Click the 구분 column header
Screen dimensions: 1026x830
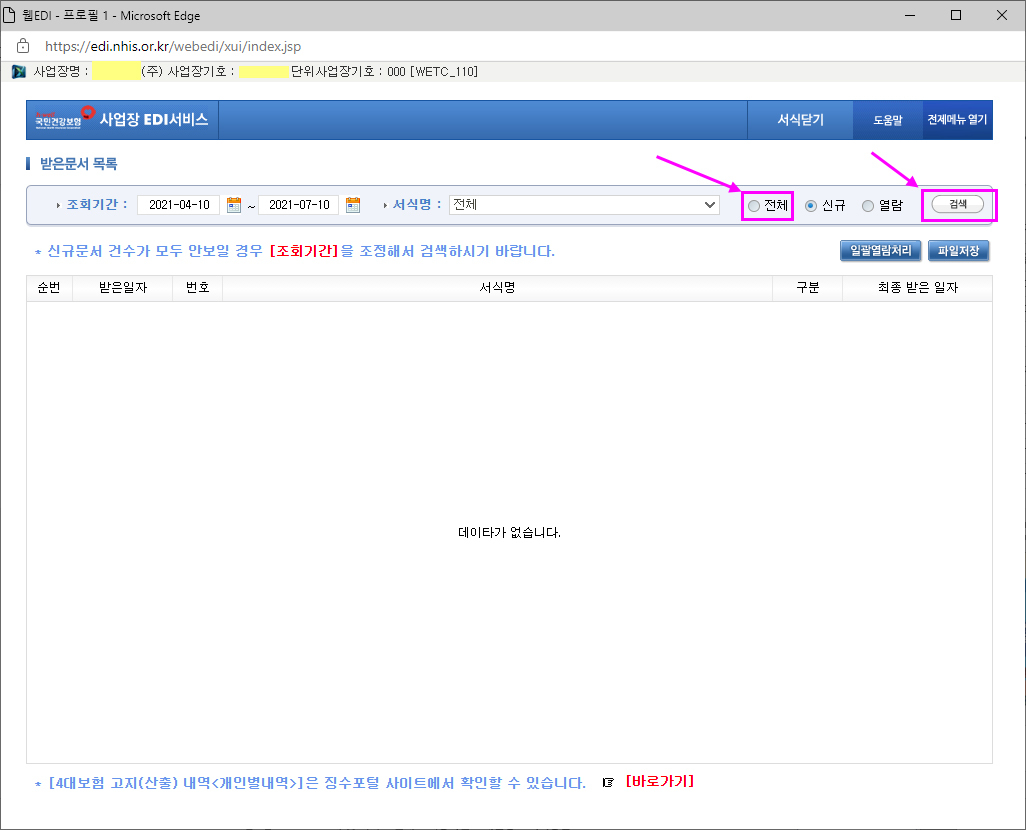(807, 288)
